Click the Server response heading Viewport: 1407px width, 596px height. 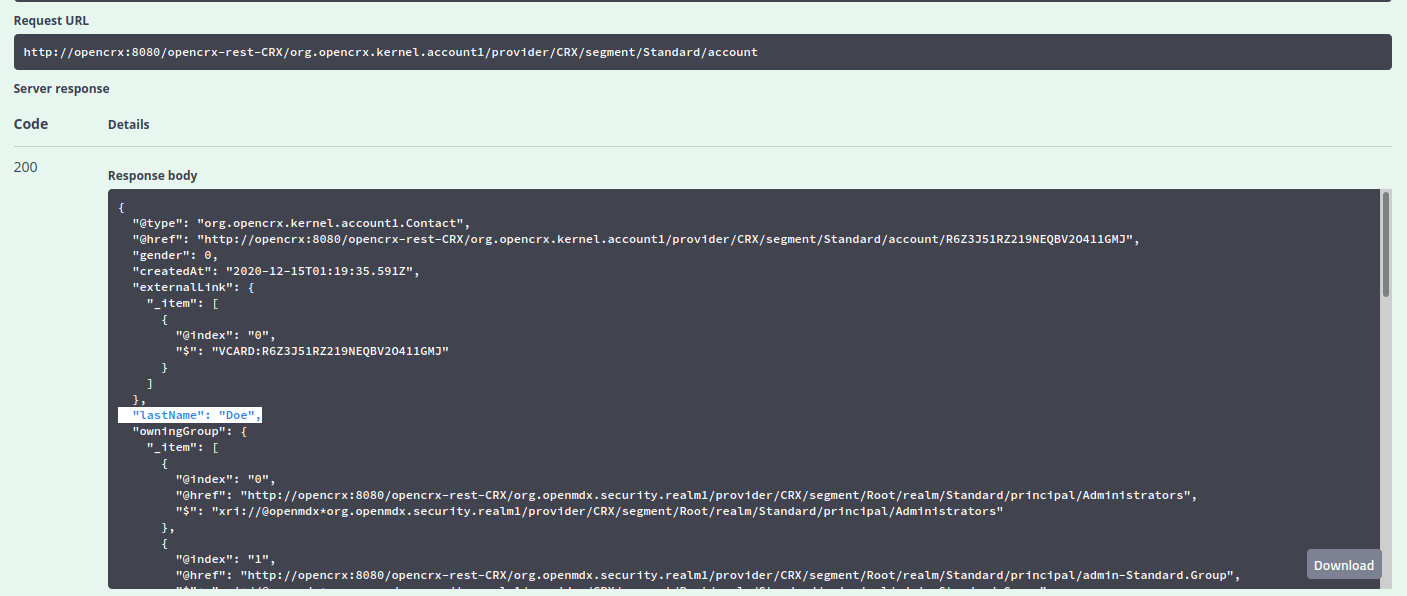pos(61,89)
